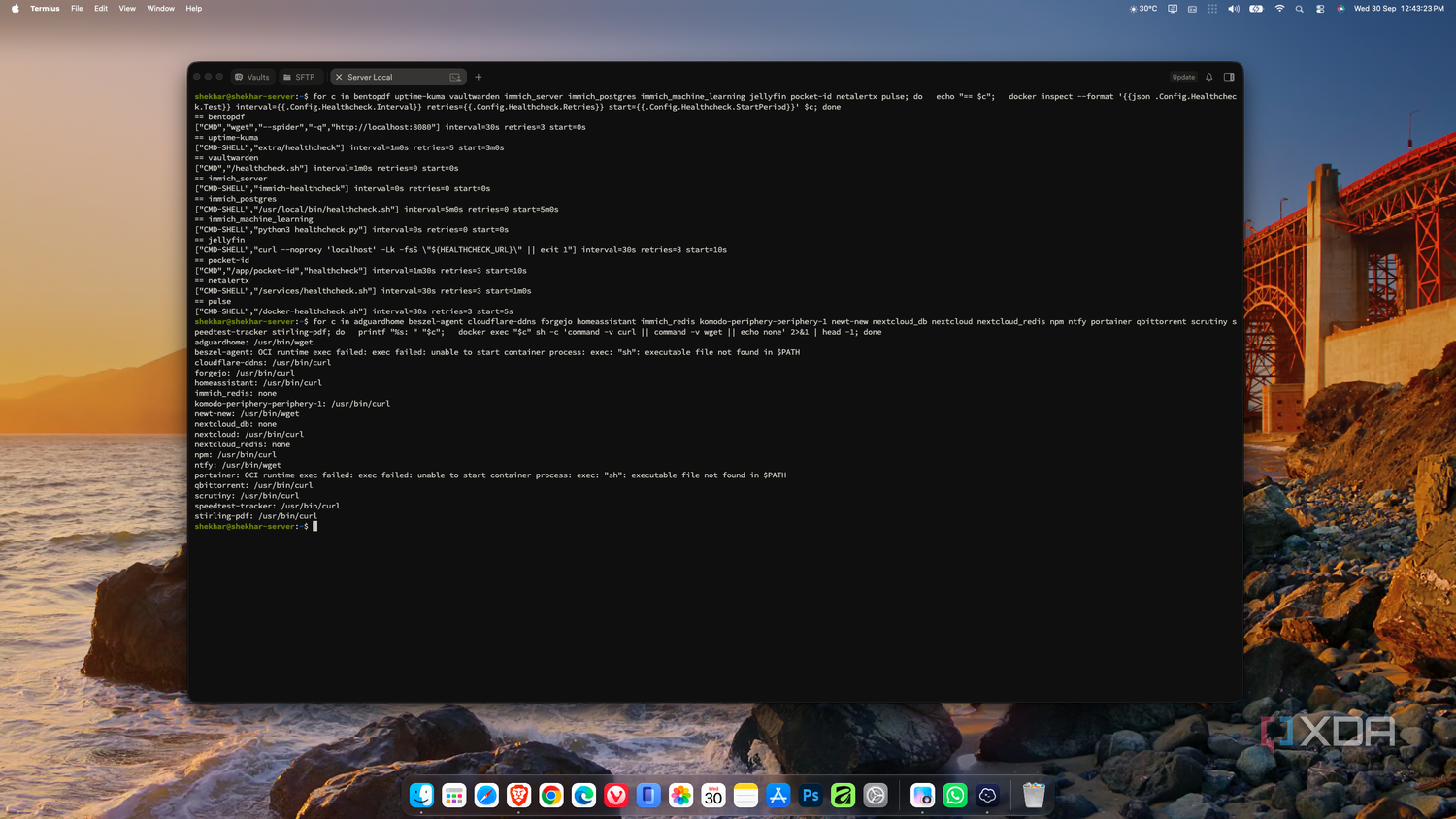The width and height of the screenshot is (1456, 819).
Task: Click the volume icon in menu bar
Action: pos(1234,8)
